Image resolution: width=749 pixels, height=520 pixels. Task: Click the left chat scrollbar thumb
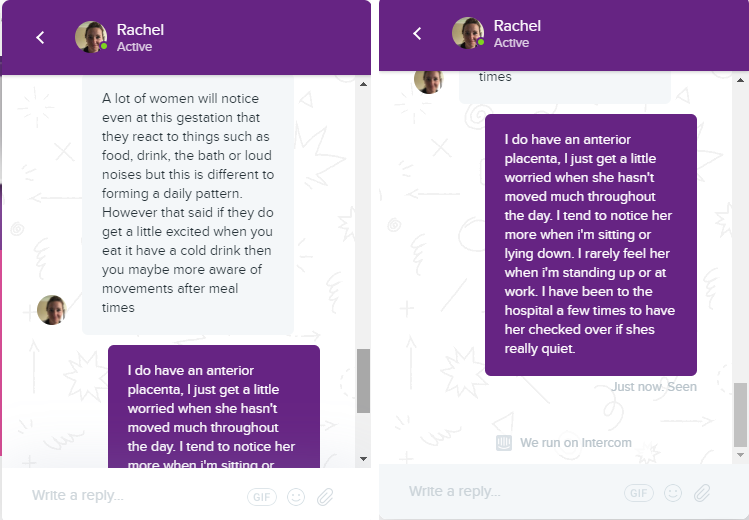(364, 380)
